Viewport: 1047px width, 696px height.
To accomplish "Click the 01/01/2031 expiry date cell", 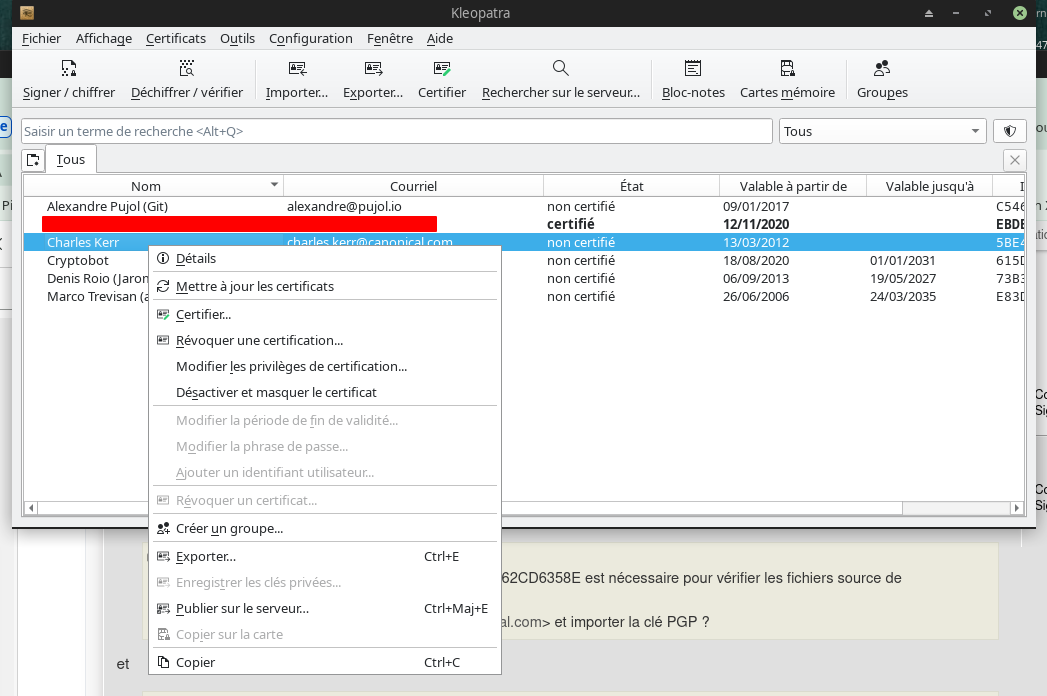I will pos(903,260).
